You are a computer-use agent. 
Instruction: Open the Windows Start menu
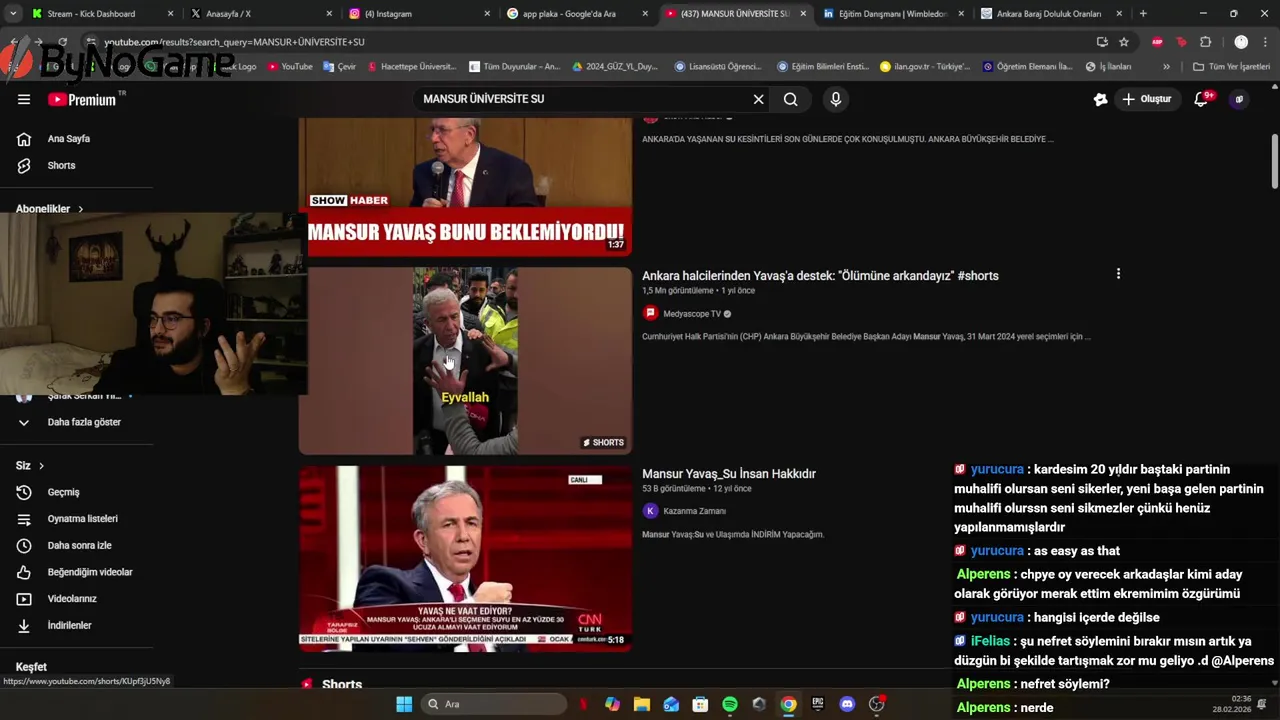click(x=404, y=704)
